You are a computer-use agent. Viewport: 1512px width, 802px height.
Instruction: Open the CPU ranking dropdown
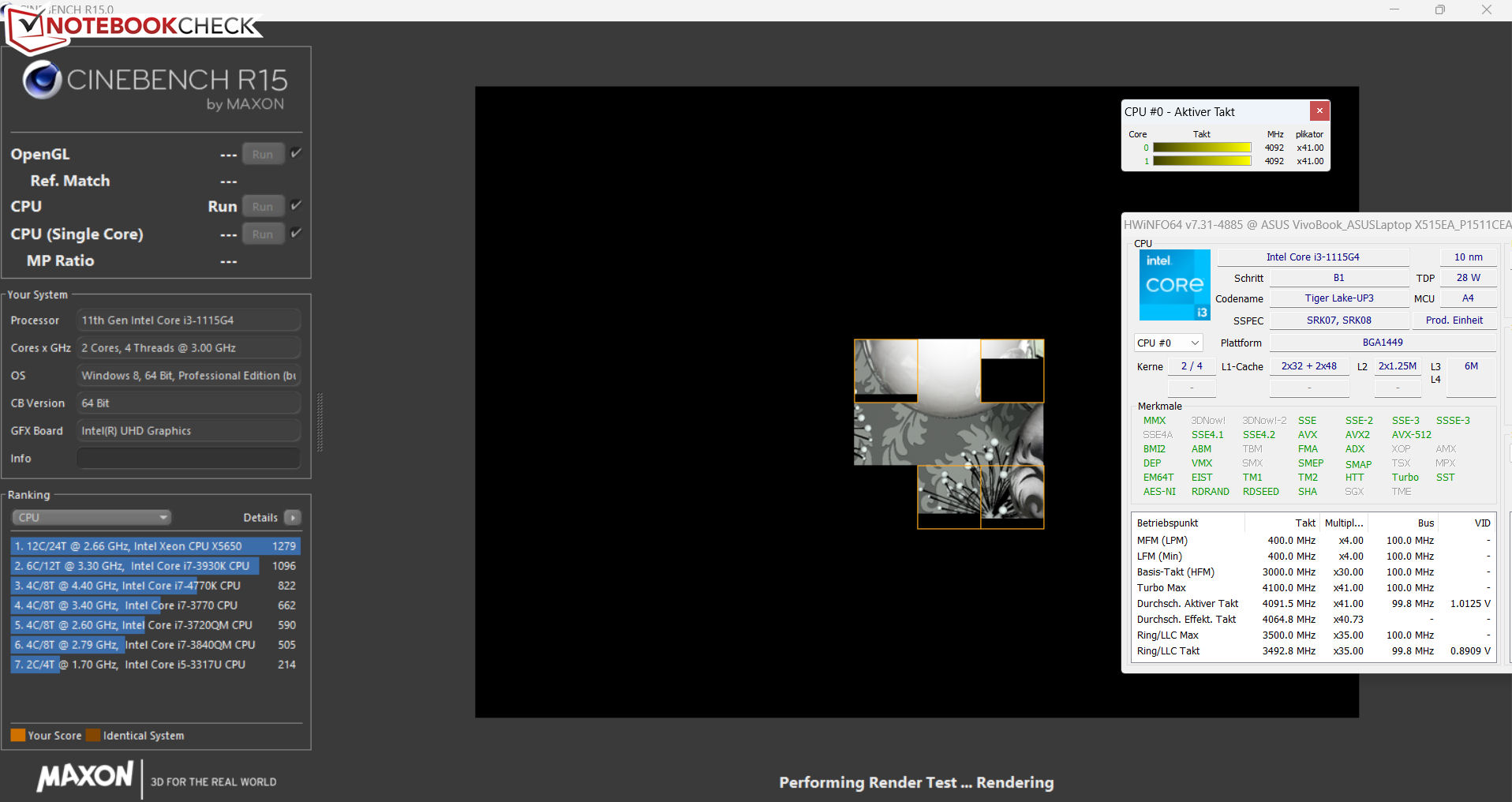coord(92,518)
